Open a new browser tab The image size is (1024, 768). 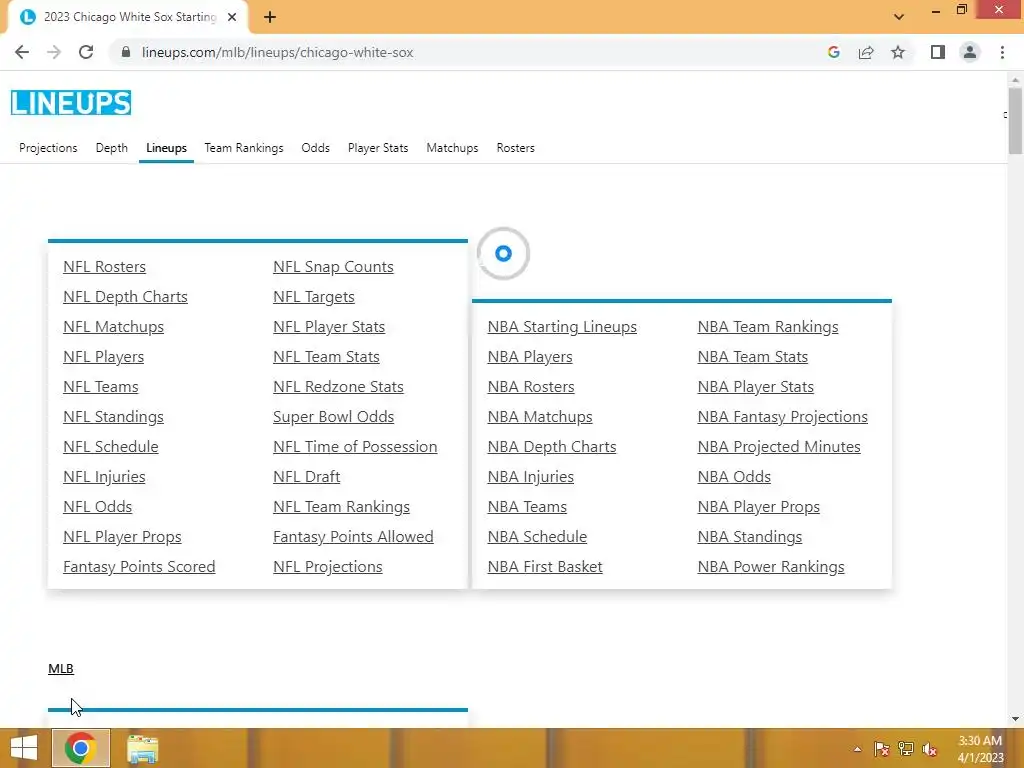click(270, 17)
